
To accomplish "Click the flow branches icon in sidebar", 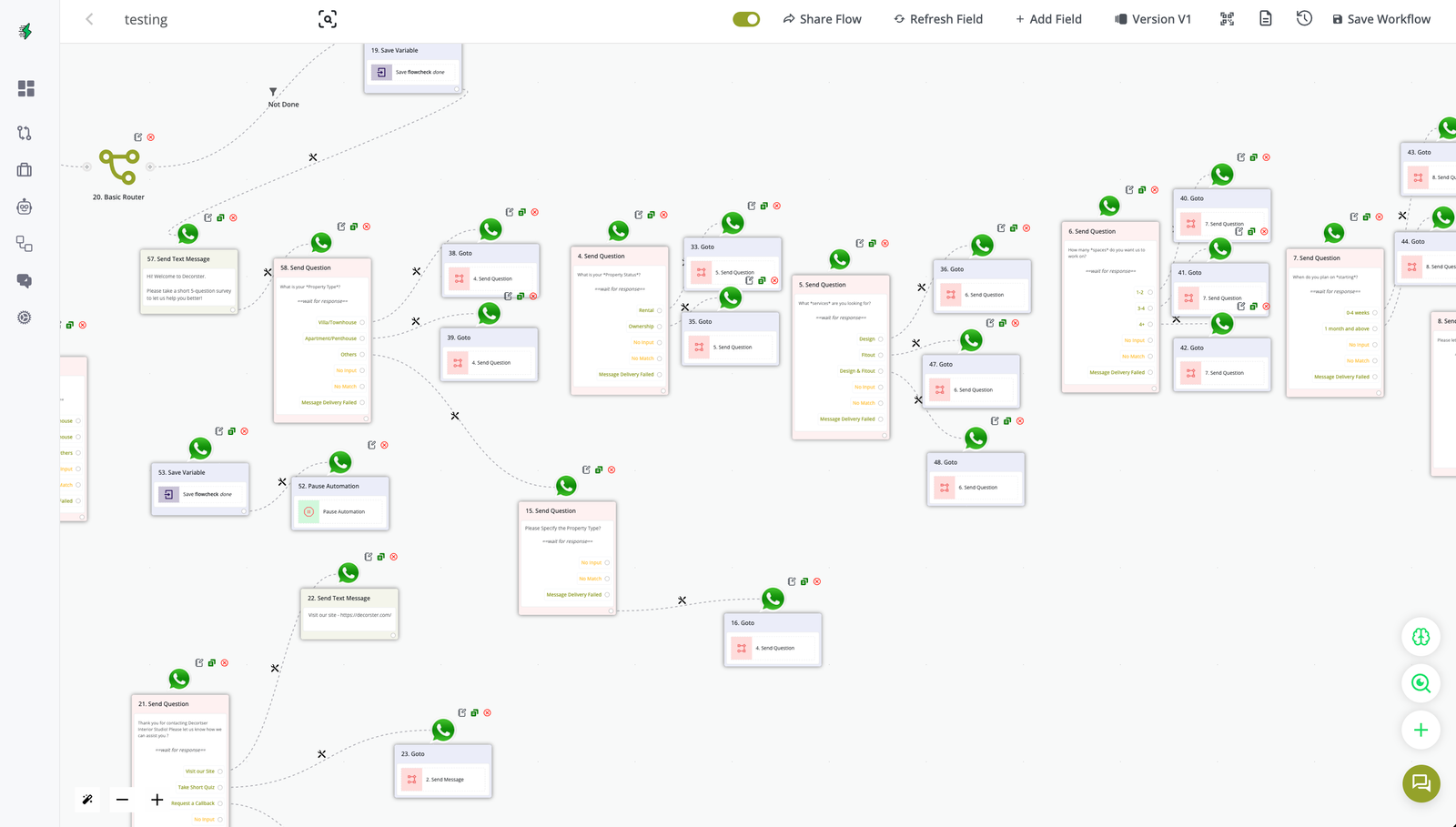I will tap(25, 133).
